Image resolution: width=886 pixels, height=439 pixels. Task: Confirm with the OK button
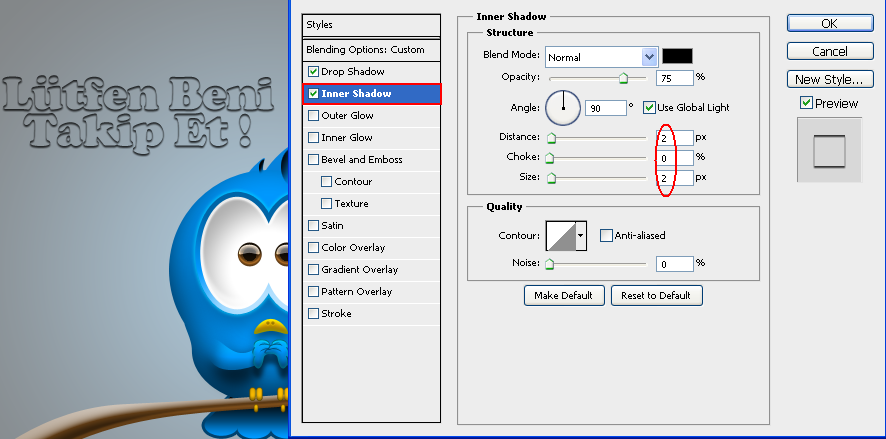point(829,23)
